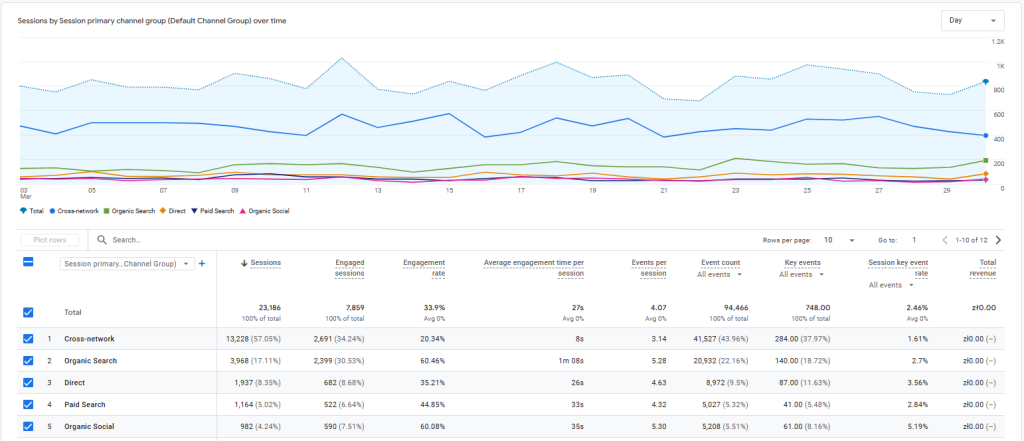Toggle the select-all checkbox in the table header
The width and height of the screenshot is (1024, 441).
(28, 263)
